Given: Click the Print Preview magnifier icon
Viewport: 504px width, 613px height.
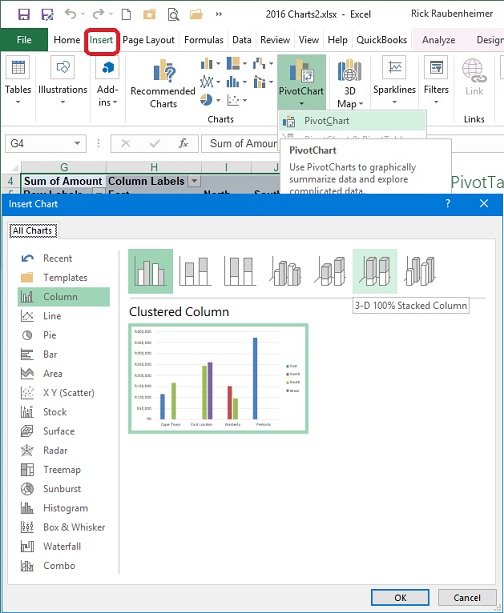Looking at the screenshot, I should (x=173, y=15).
